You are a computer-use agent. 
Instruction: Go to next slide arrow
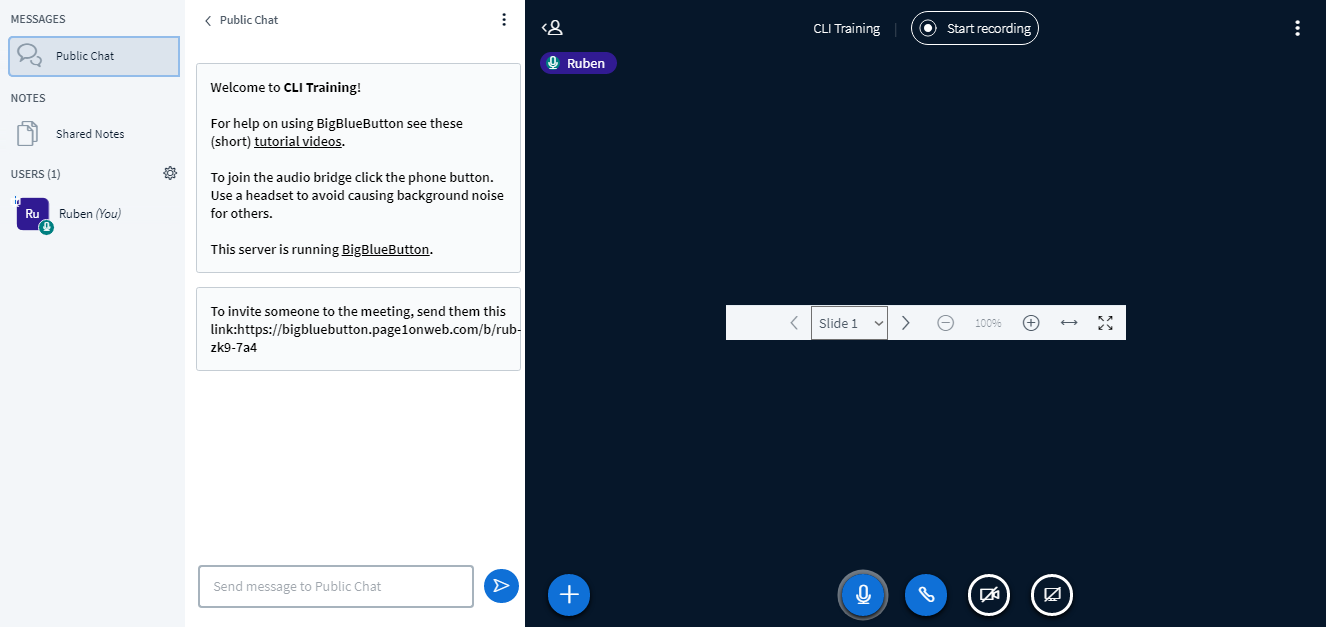[x=906, y=323]
